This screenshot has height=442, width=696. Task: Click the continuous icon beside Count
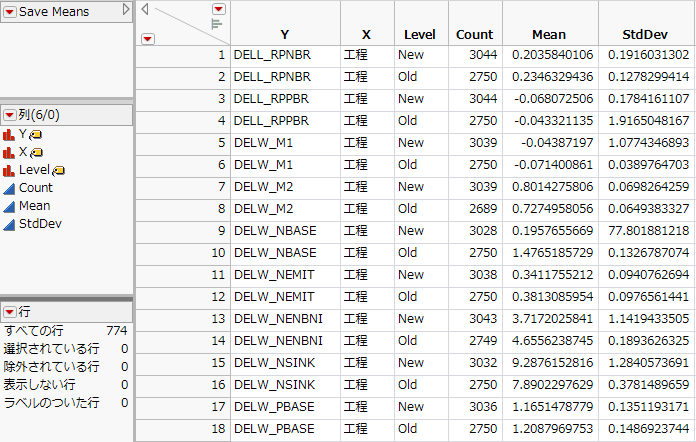click(x=9, y=188)
